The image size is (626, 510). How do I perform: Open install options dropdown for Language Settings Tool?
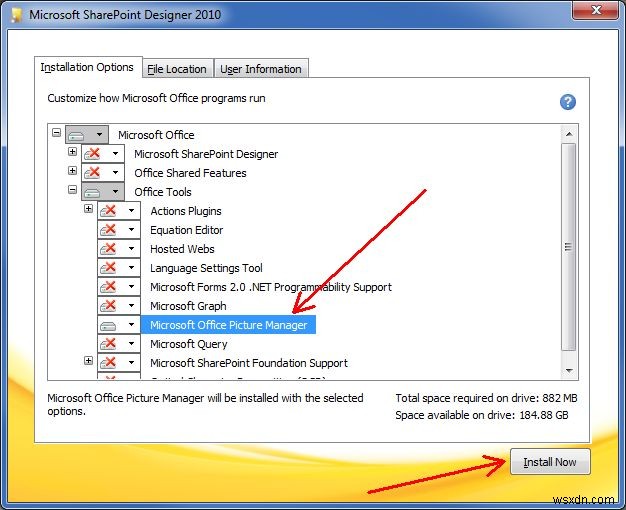[131, 268]
